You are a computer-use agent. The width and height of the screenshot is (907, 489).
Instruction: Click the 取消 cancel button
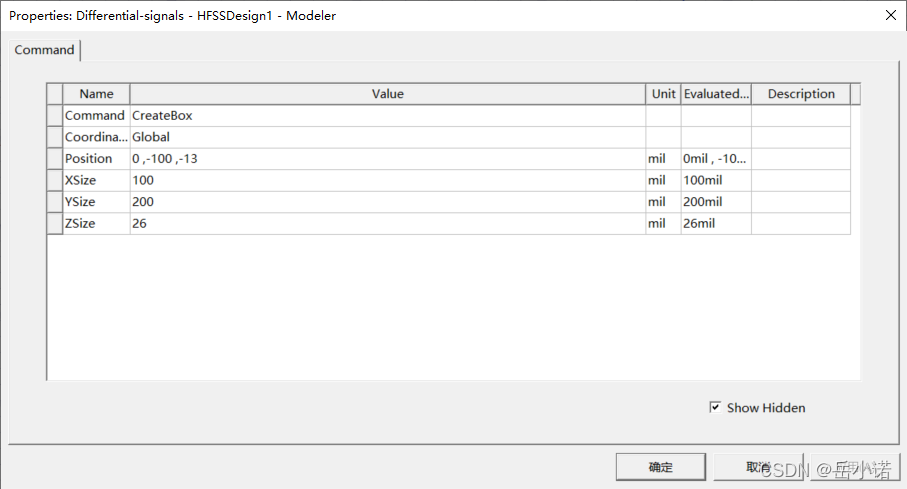coord(758,467)
